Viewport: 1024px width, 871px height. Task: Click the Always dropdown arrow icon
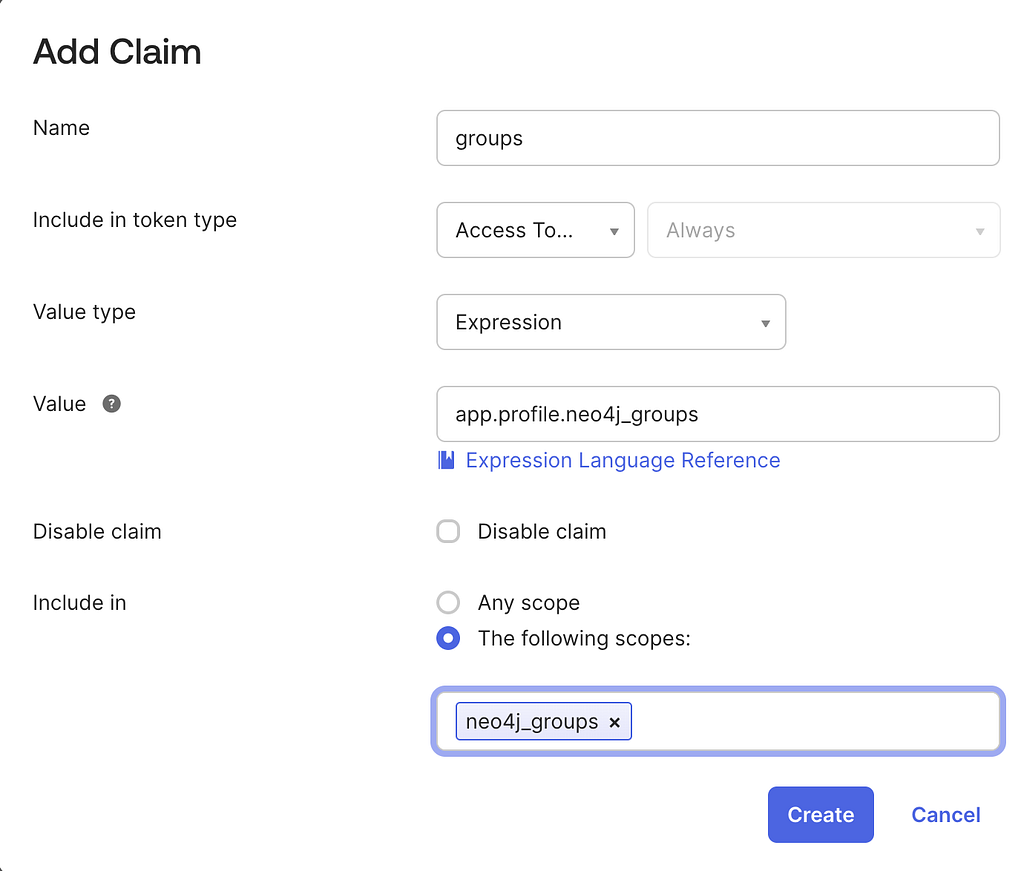tap(980, 231)
